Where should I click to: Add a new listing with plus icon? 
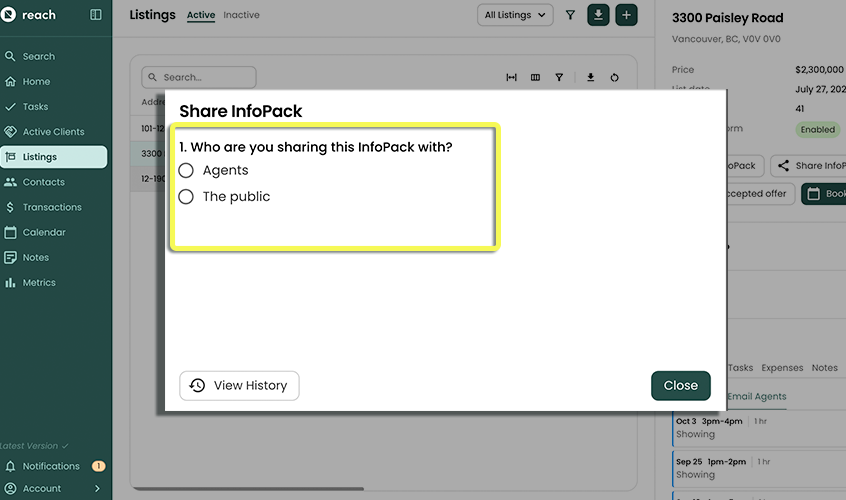pos(626,15)
